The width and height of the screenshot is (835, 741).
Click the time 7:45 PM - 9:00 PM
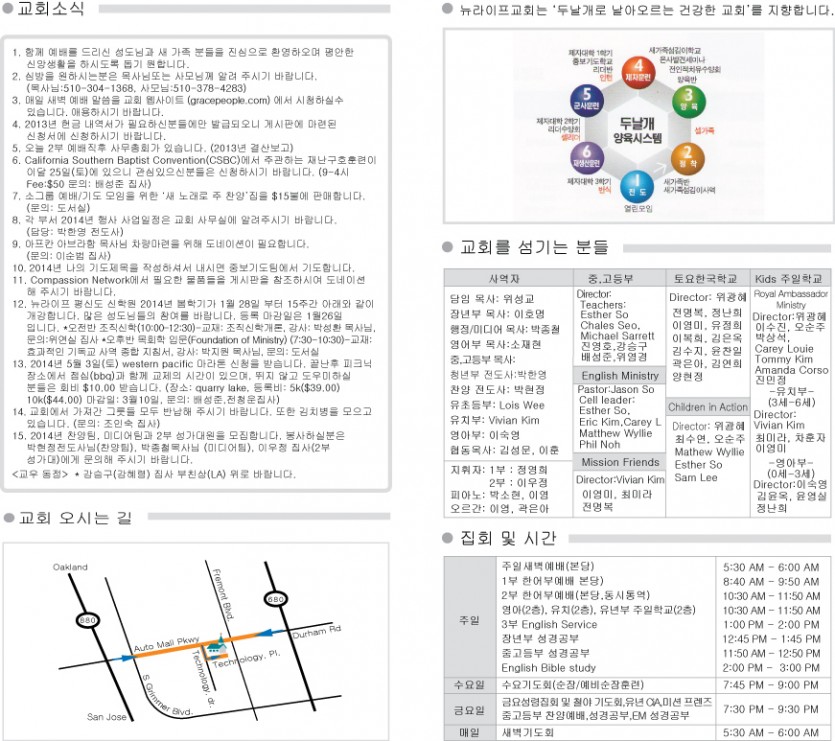(771, 685)
